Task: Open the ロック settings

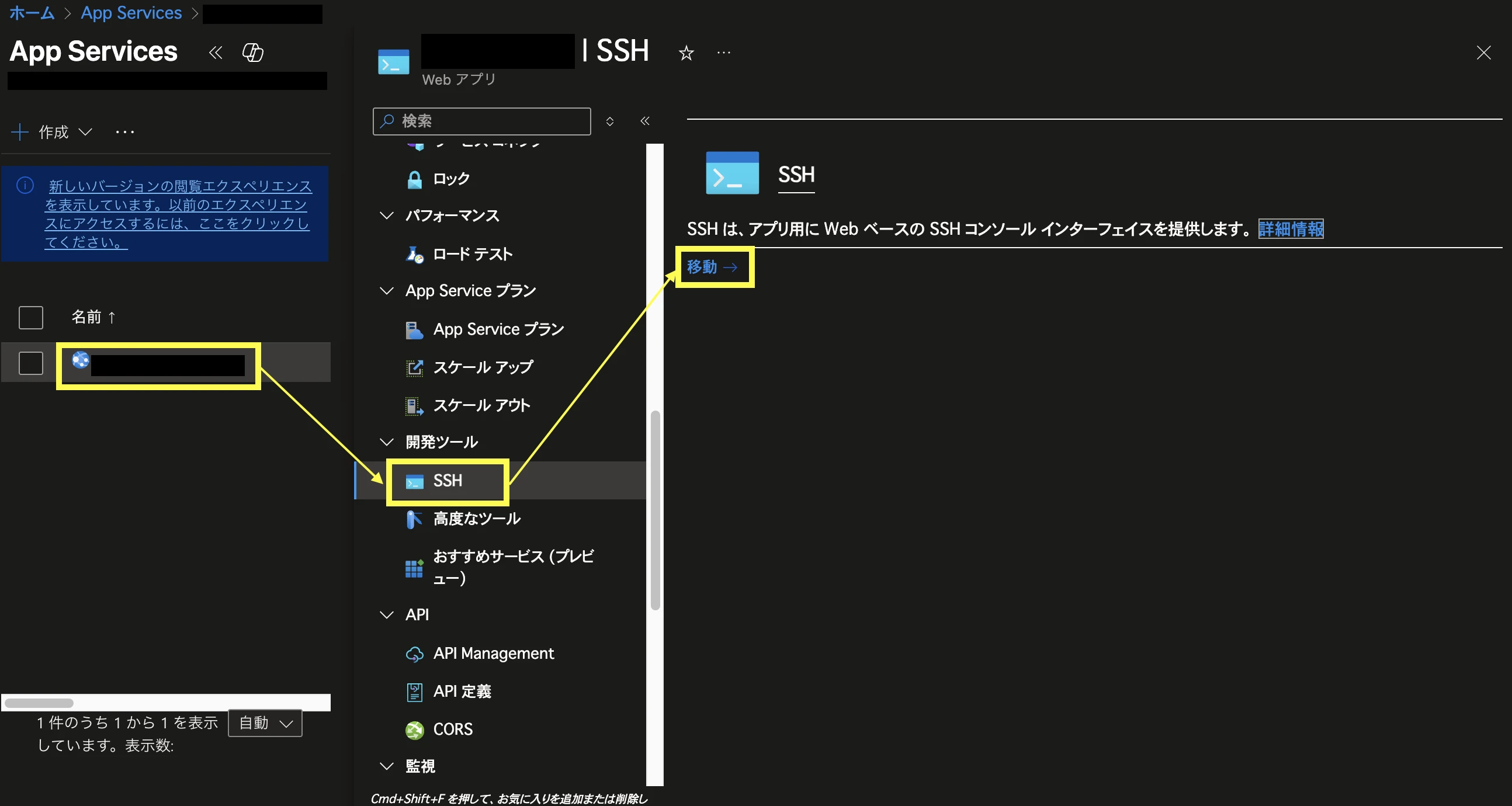Action: click(450, 179)
